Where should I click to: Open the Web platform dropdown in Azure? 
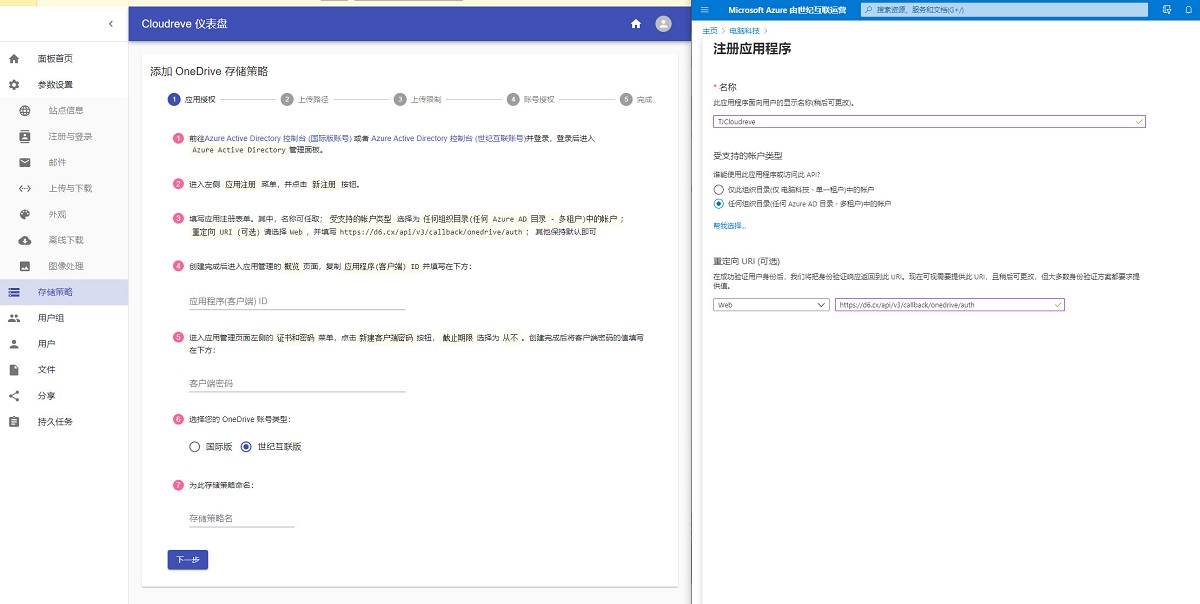771,305
